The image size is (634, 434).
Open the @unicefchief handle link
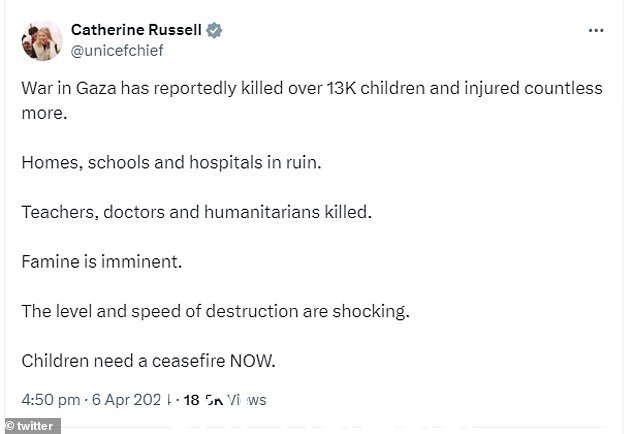coord(117,51)
